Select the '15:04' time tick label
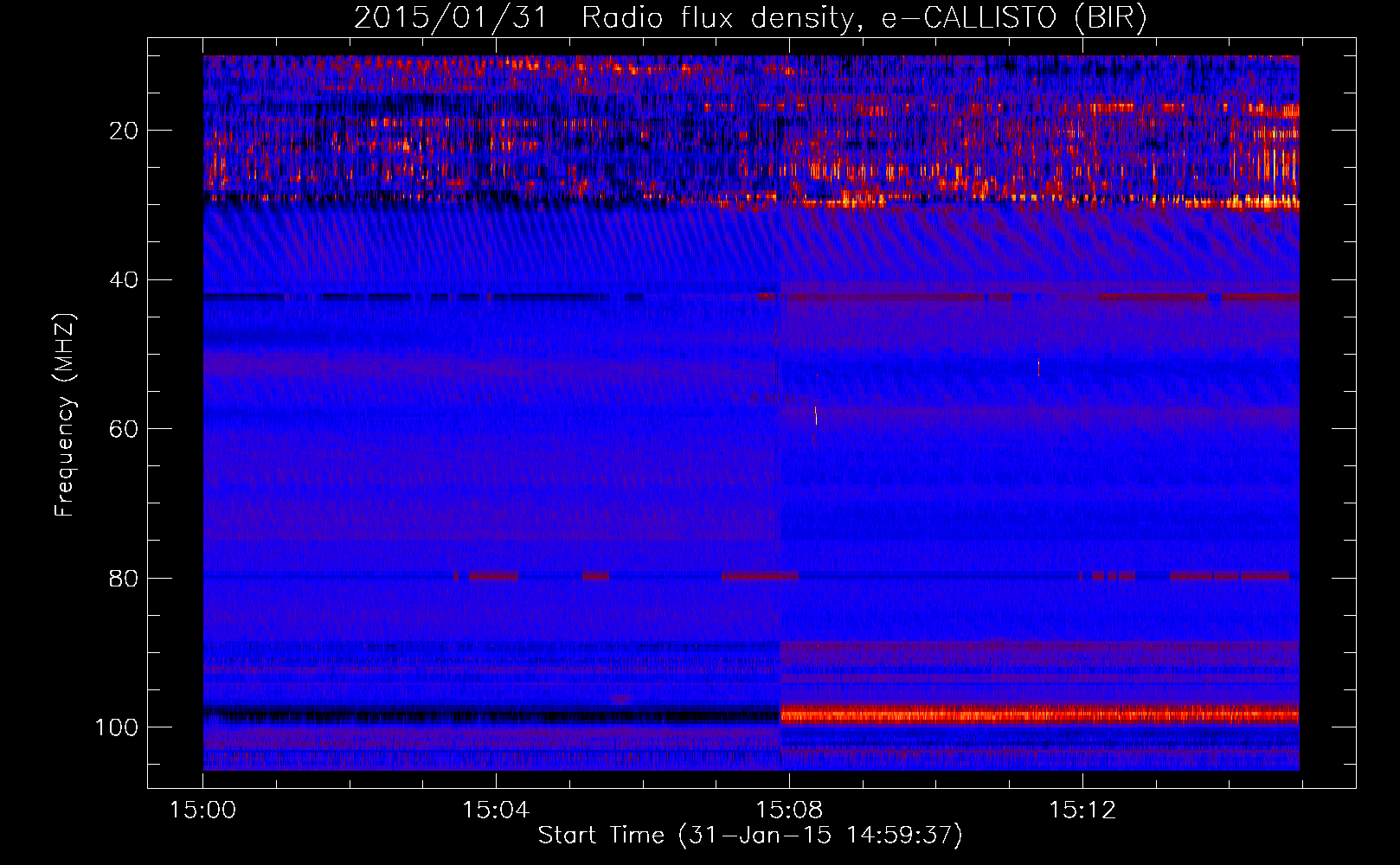 pos(496,811)
